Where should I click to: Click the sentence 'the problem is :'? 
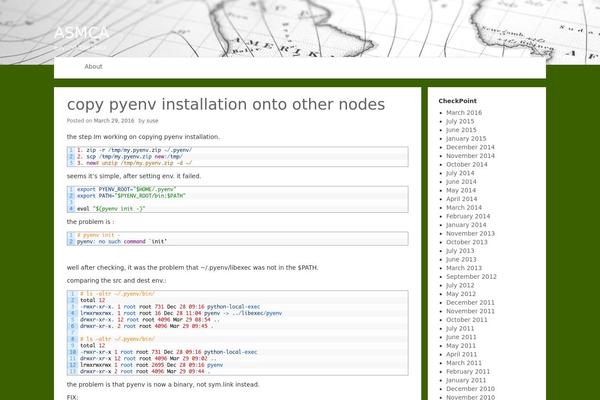click(x=90, y=222)
